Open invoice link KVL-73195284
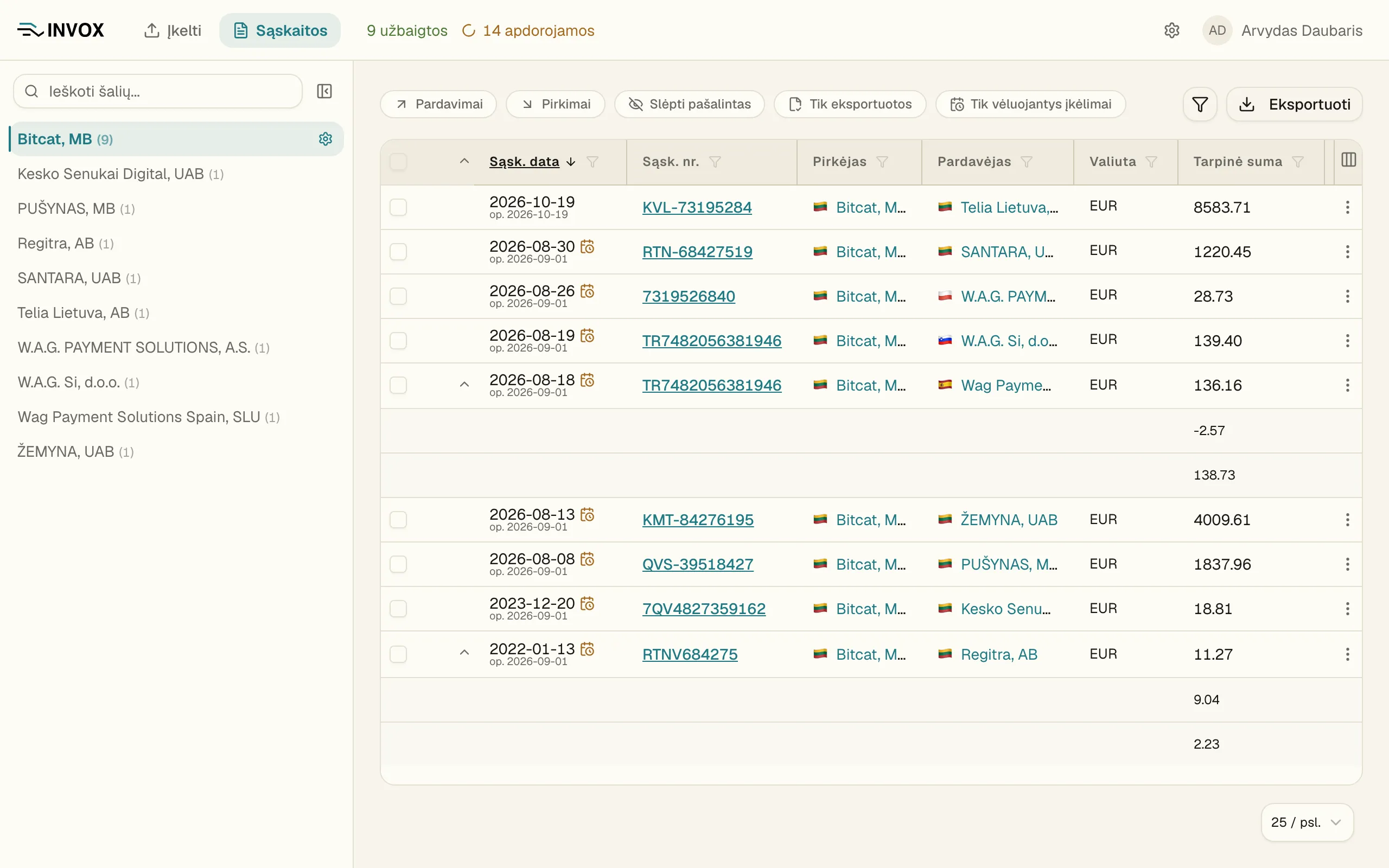The image size is (1389, 868). 697,207
